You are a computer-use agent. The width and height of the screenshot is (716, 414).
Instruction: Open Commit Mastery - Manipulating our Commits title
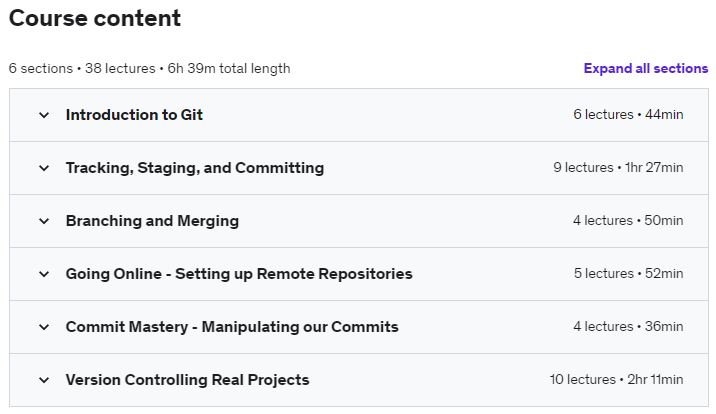pyautogui.click(x=232, y=327)
